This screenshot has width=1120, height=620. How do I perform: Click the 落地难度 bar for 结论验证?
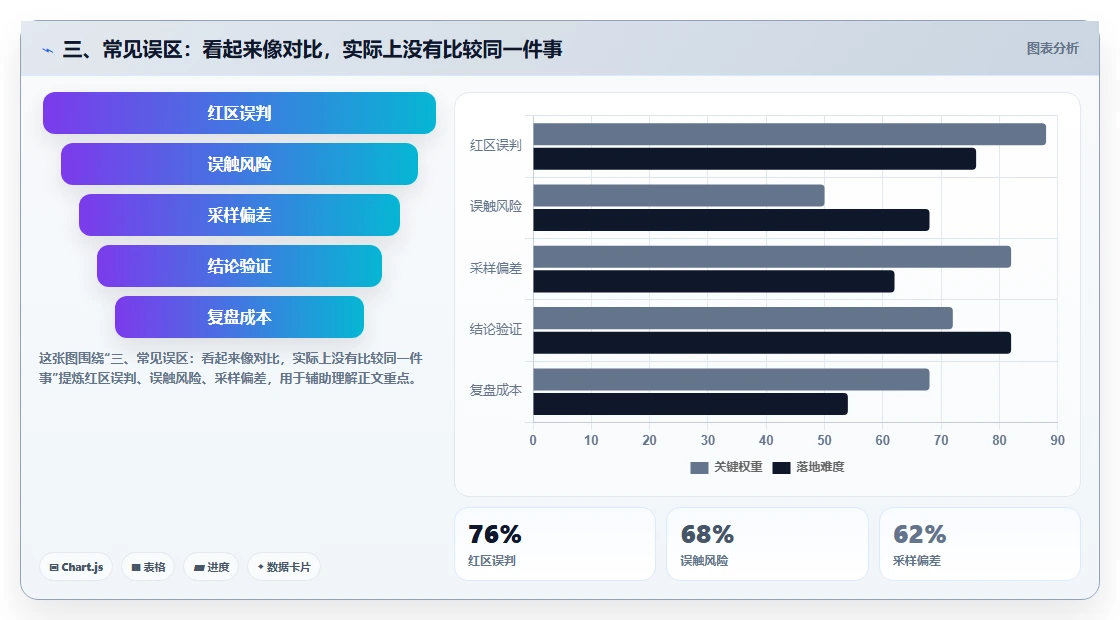click(772, 343)
